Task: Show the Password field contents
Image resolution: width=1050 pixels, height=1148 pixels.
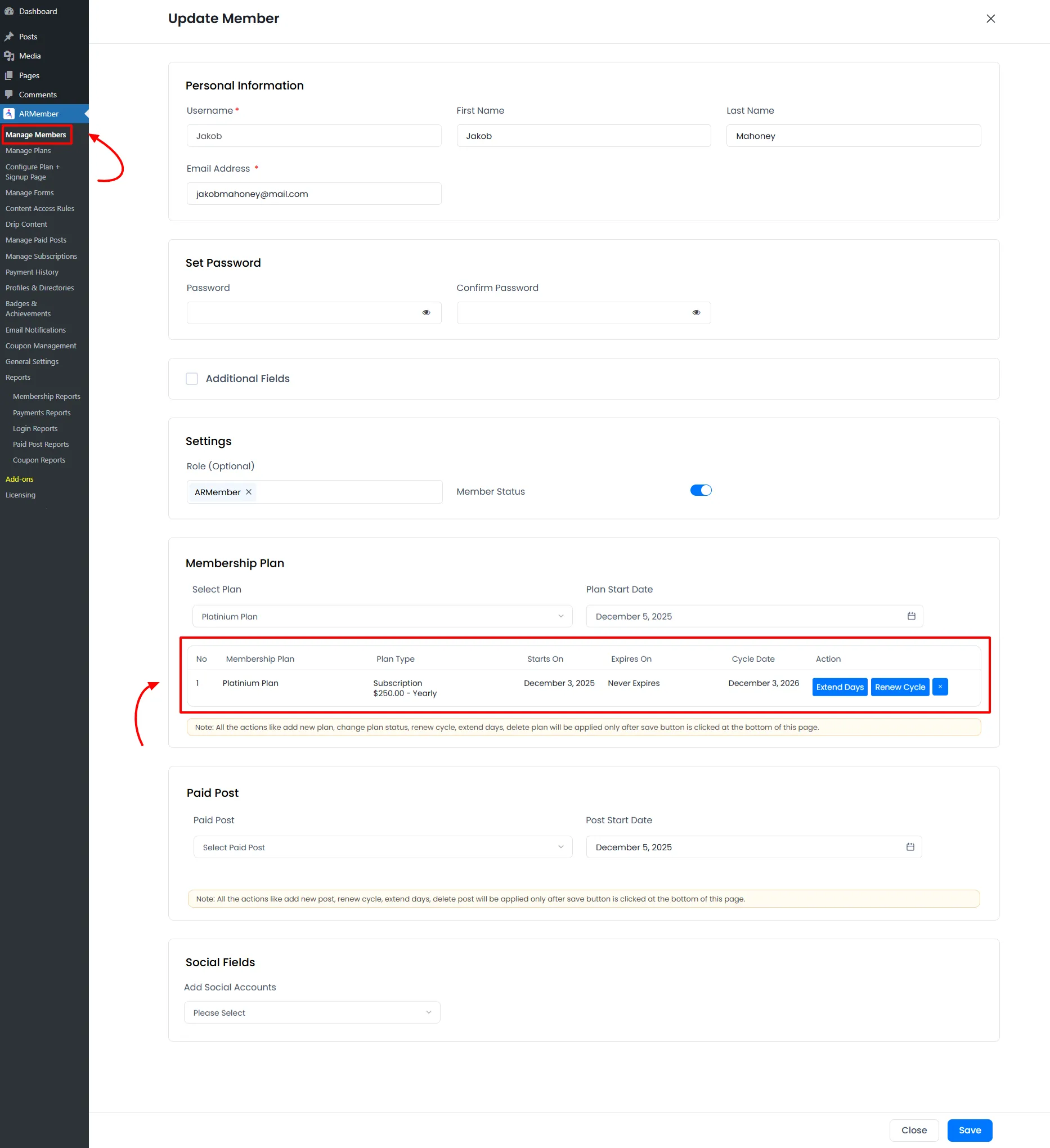Action: click(426, 312)
